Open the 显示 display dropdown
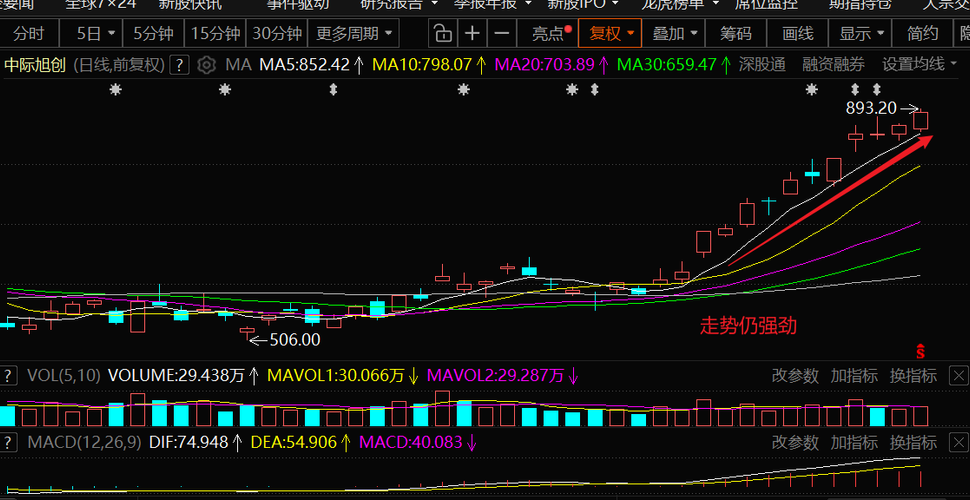 (861, 33)
